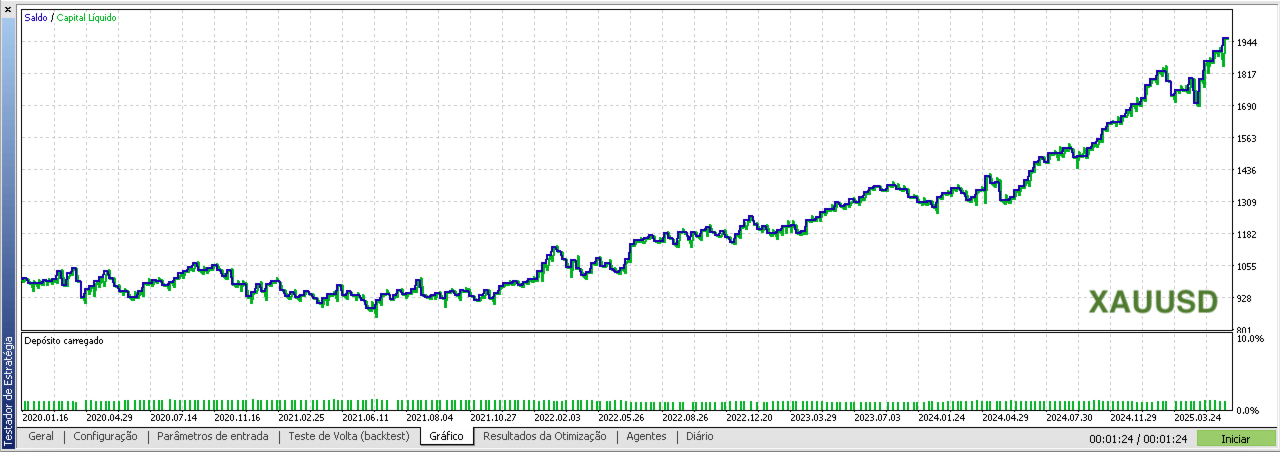Click the 2020.11.16 date label

pos(238,418)
